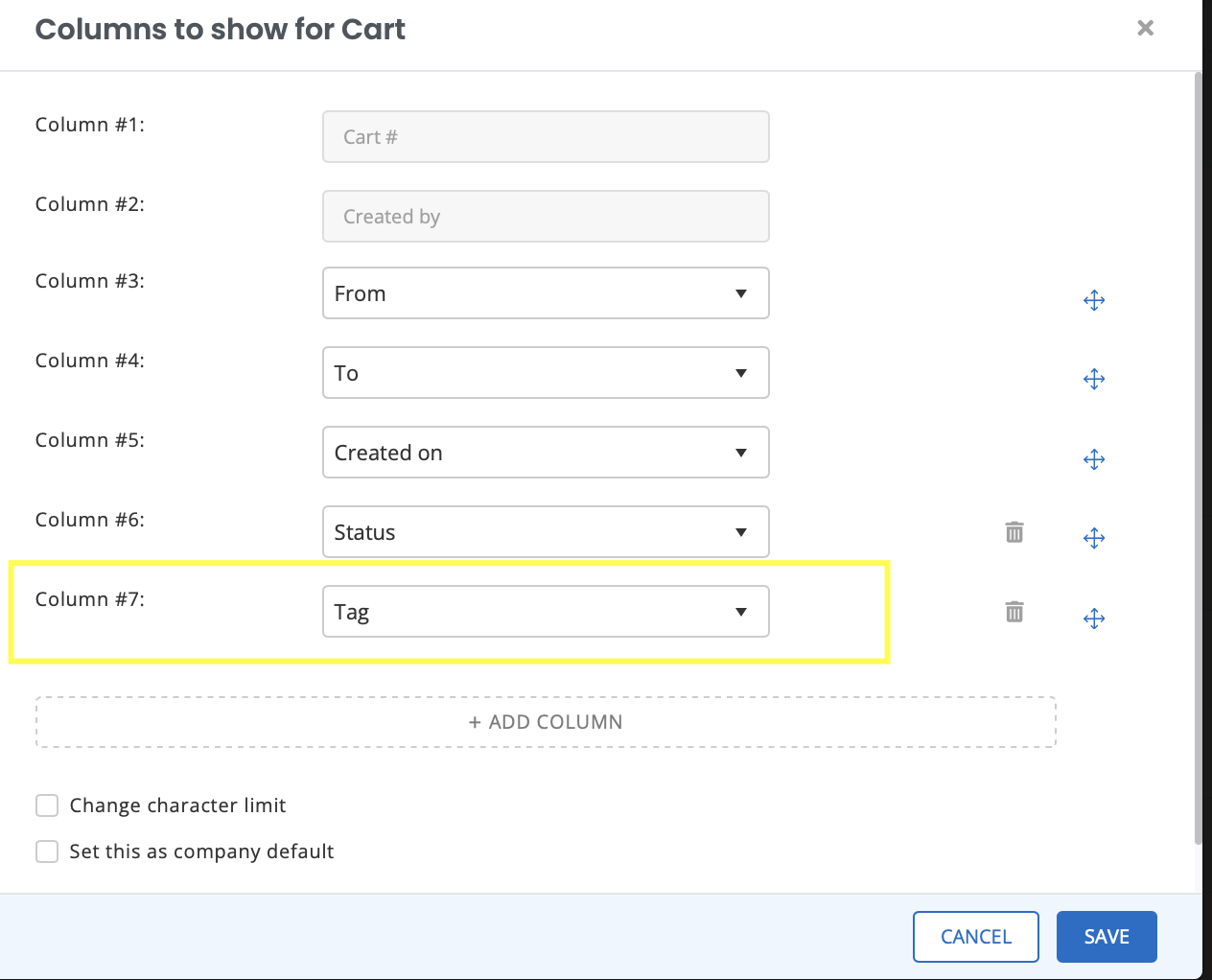The width and height of the screenshot is (1212, 980).
Task: Open the Tag column dropdown
Action: 546,612
